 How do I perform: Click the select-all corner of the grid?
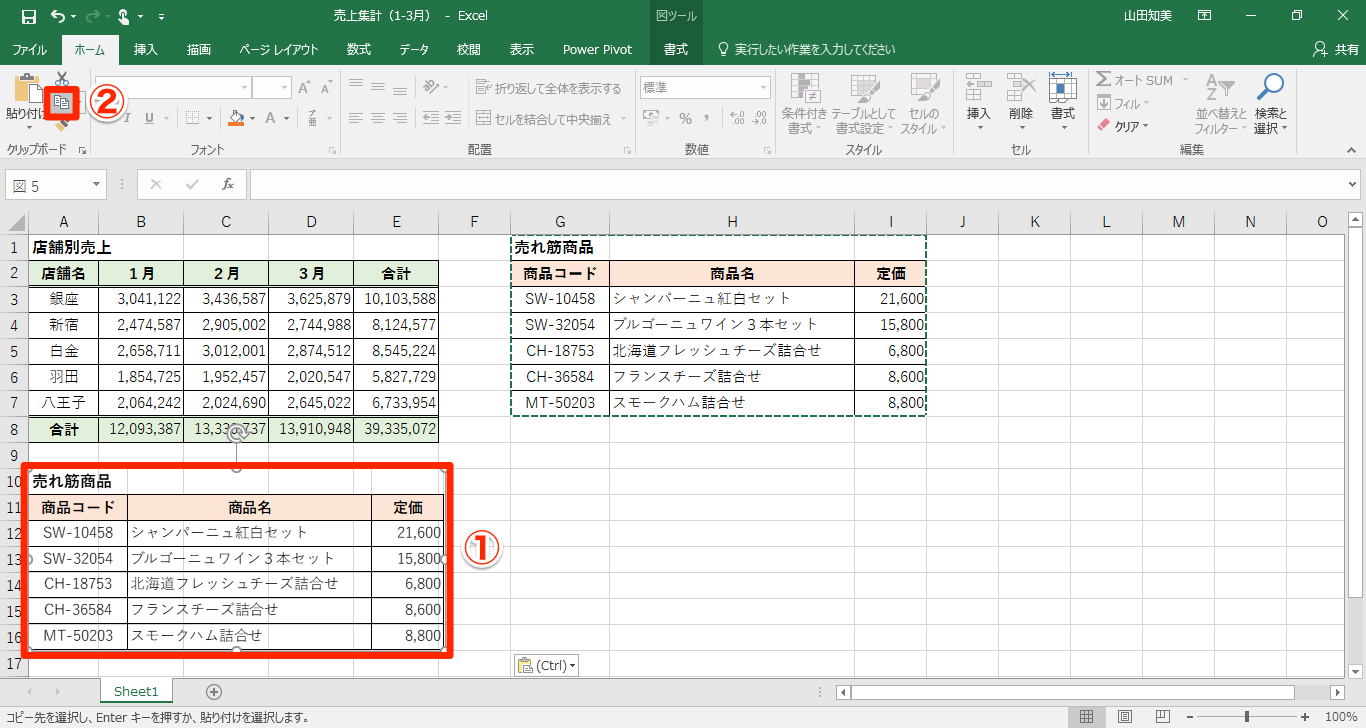16,222
